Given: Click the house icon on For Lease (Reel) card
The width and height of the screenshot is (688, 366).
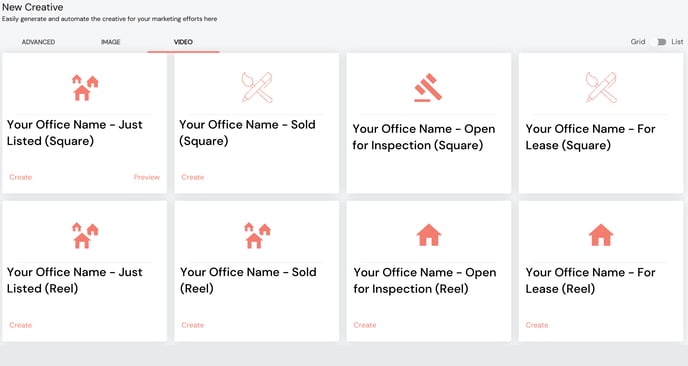Looking at the screenshot, I should pyautogui.click(x=601, y=235).
